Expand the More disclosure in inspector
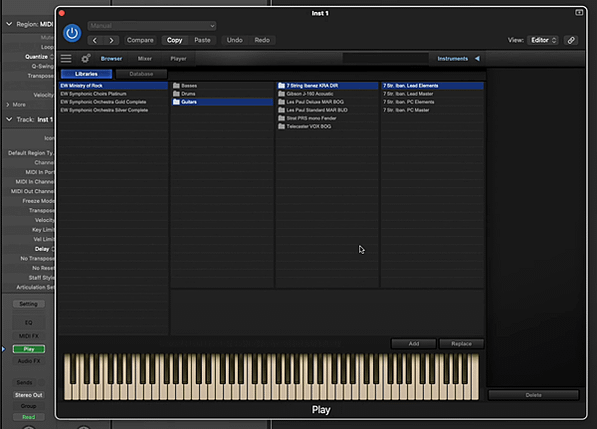Image resolution: width=597 pixels, height=429 pixels. 8,105
